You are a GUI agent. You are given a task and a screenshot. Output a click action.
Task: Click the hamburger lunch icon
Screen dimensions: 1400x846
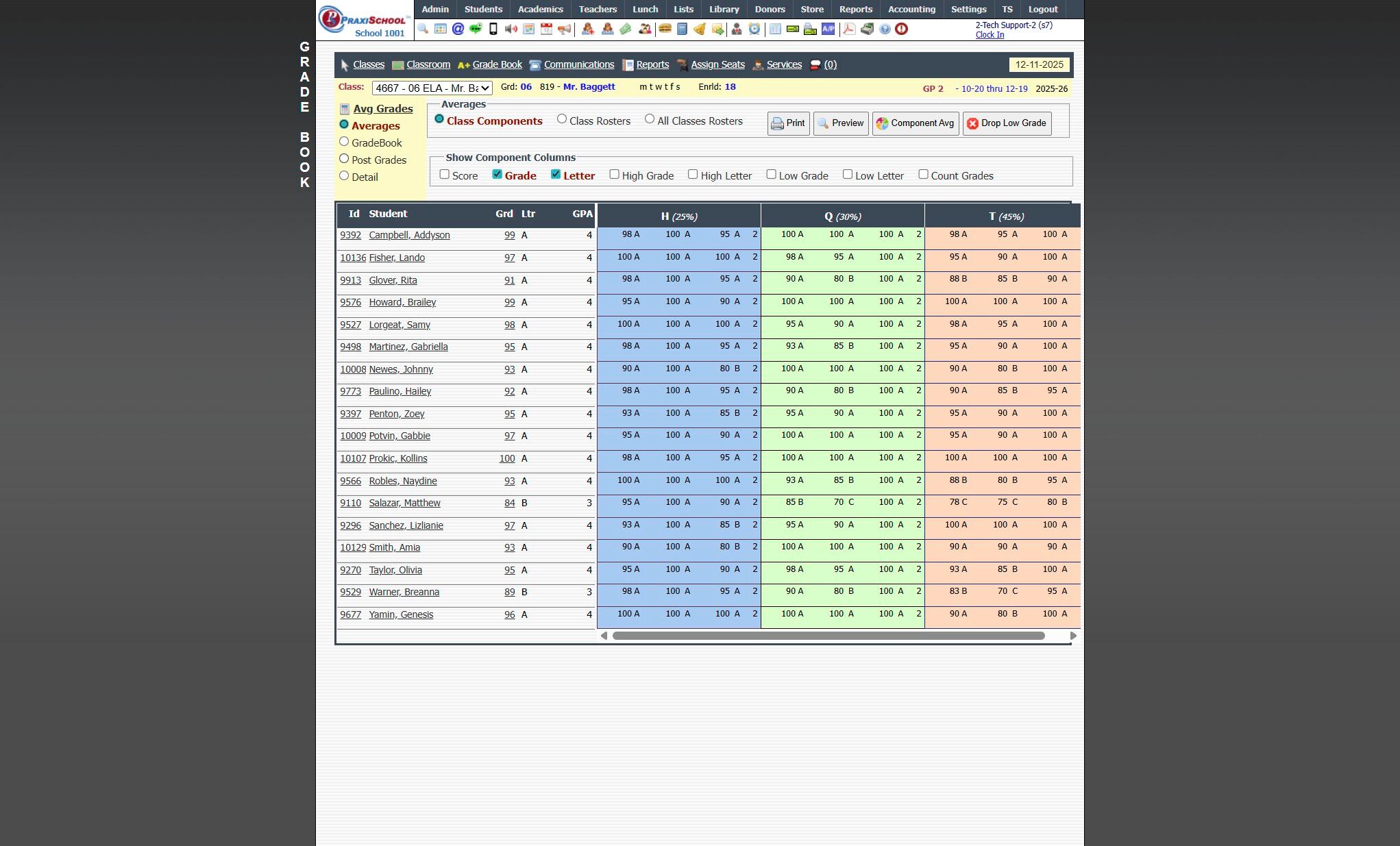[664, 29]
